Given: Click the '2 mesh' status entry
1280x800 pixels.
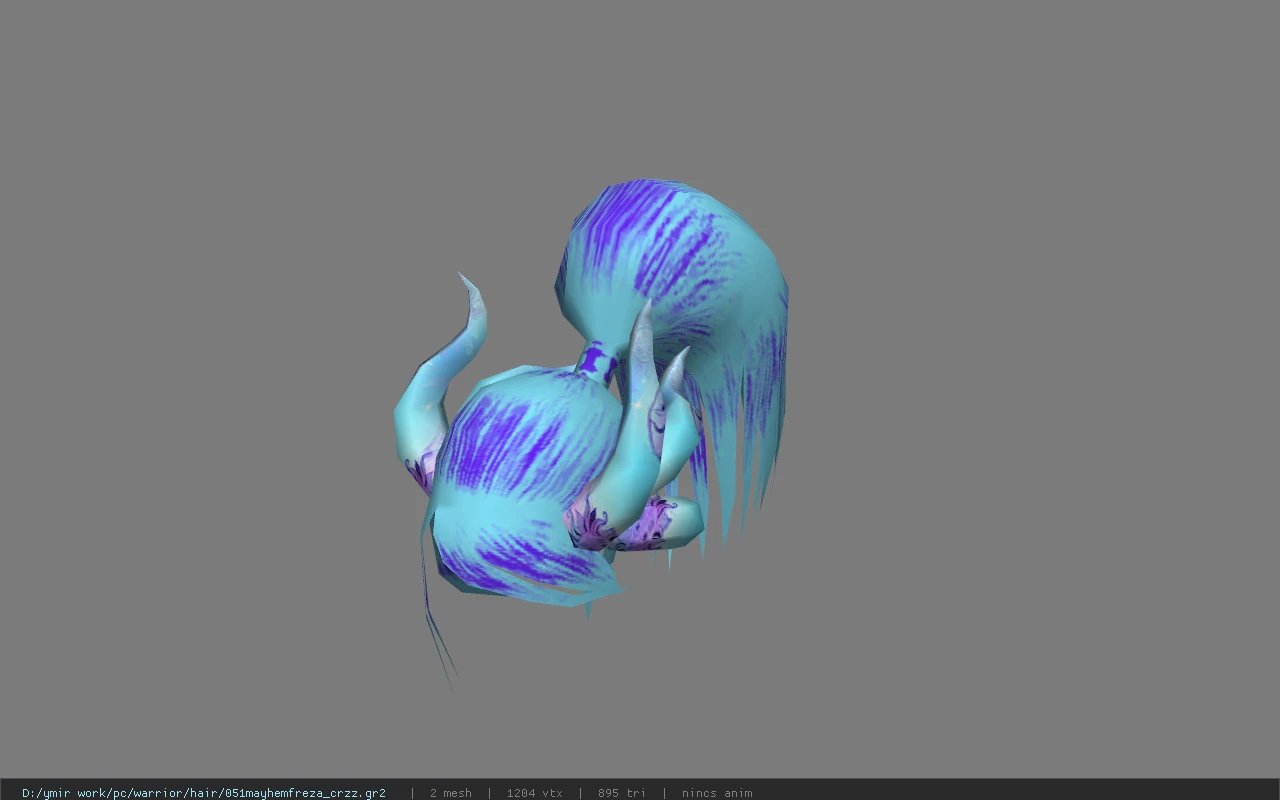Looking at the screenshot, I should [451, 793].
